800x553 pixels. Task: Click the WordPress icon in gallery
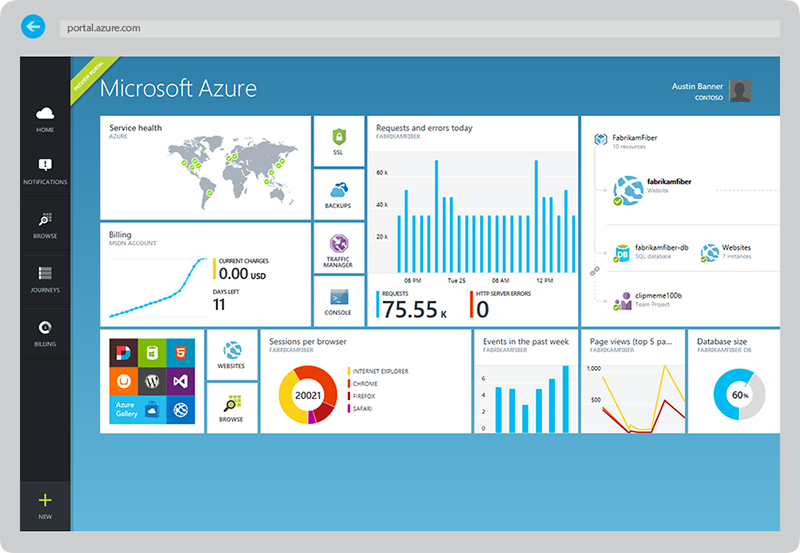click(152, 381)
